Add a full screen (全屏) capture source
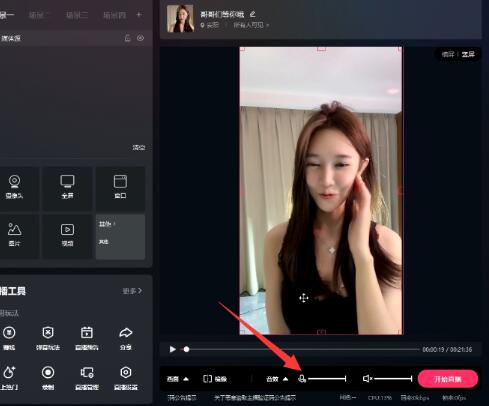Image resolution: width=489 pixels, height=406 pixels. 67,188
